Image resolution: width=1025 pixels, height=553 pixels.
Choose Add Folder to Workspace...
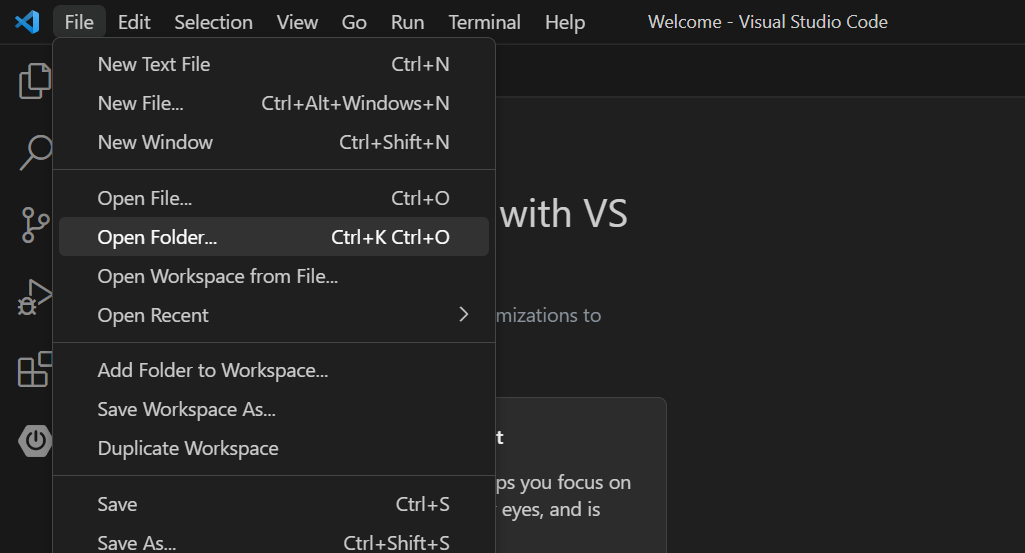(274, 371)
